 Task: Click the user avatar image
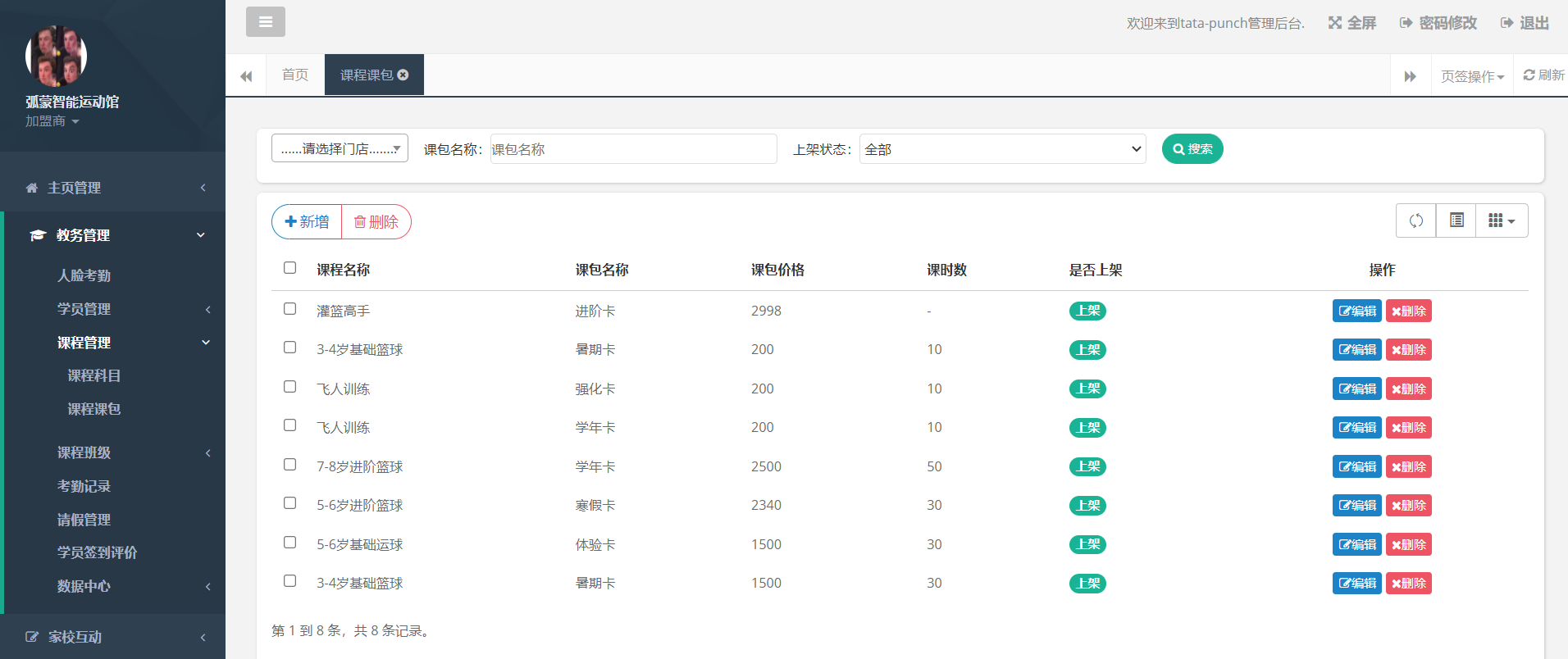[x=56, y=56]
